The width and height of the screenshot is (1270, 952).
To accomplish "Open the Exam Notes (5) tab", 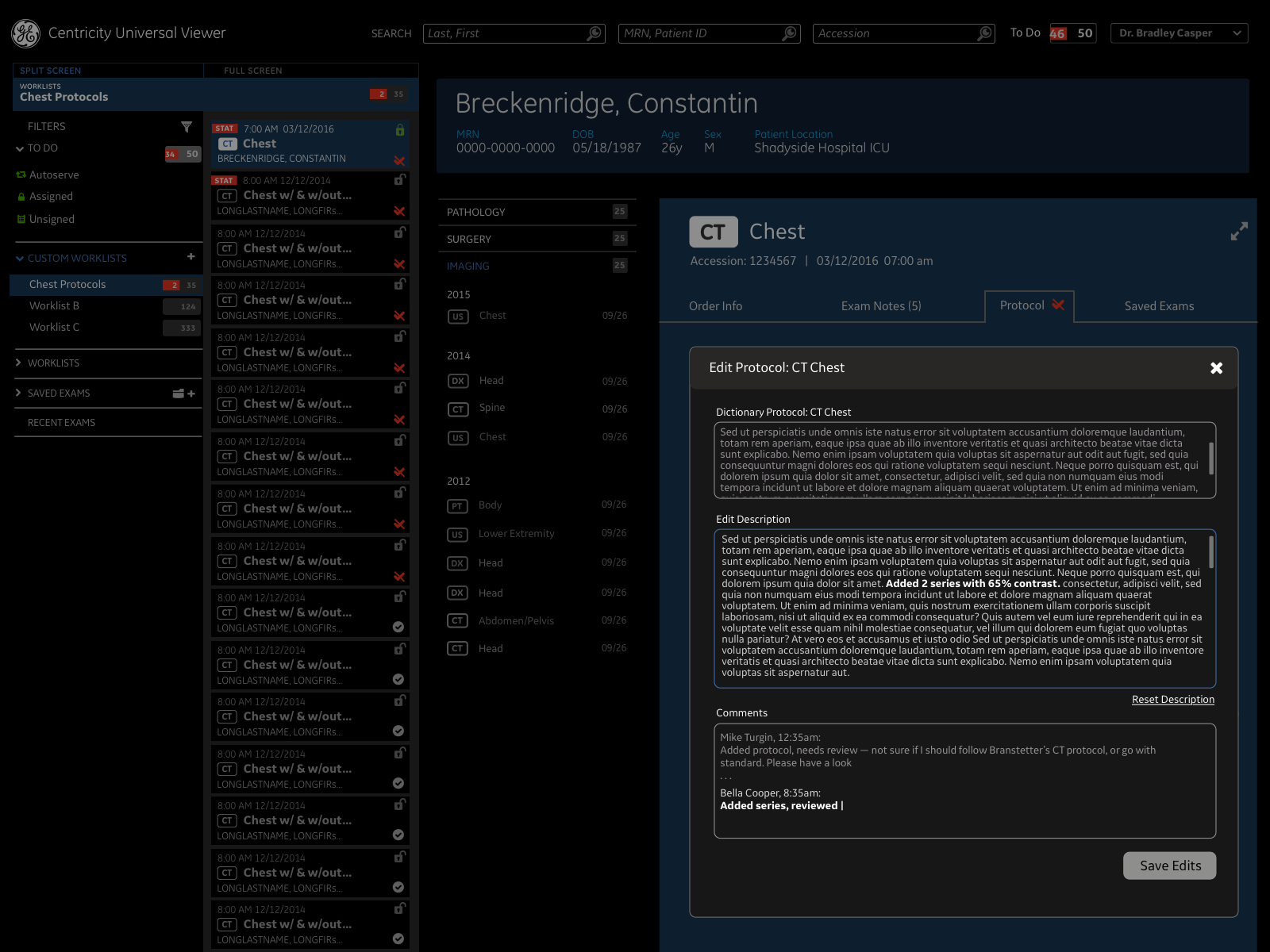I will (x=881, y=306).
